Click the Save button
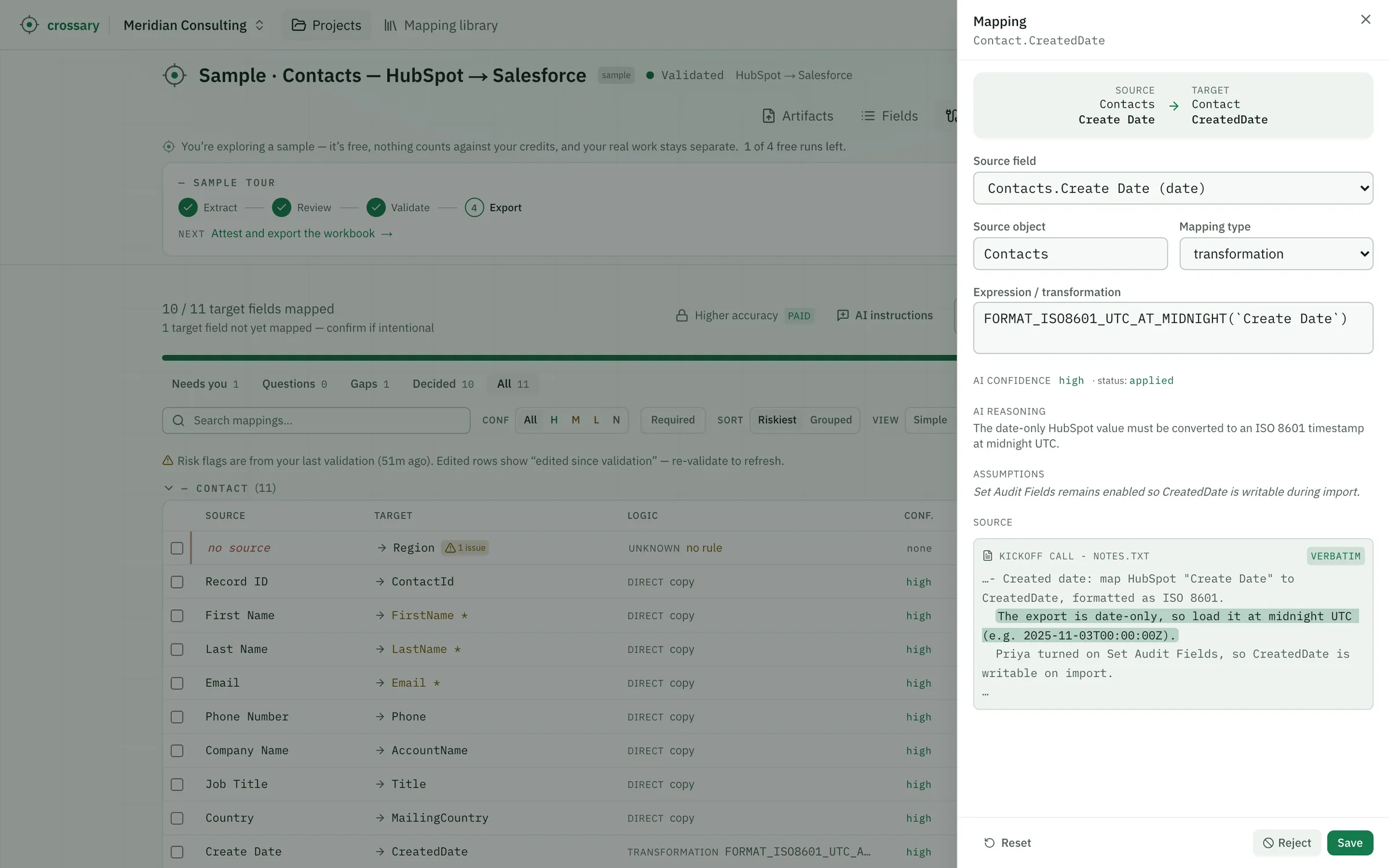This screenshot has height=868, width=1389. tap(1350, 843)
